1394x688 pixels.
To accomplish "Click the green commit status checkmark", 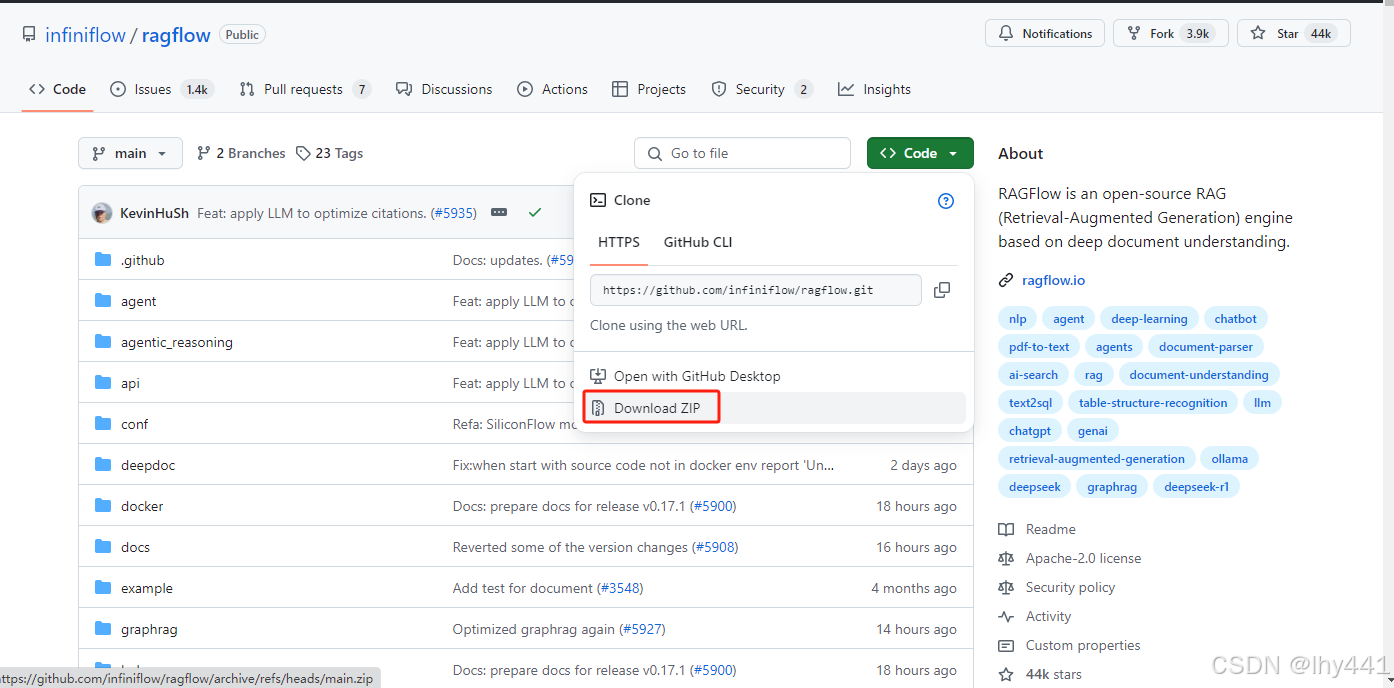I will point(535,213).
